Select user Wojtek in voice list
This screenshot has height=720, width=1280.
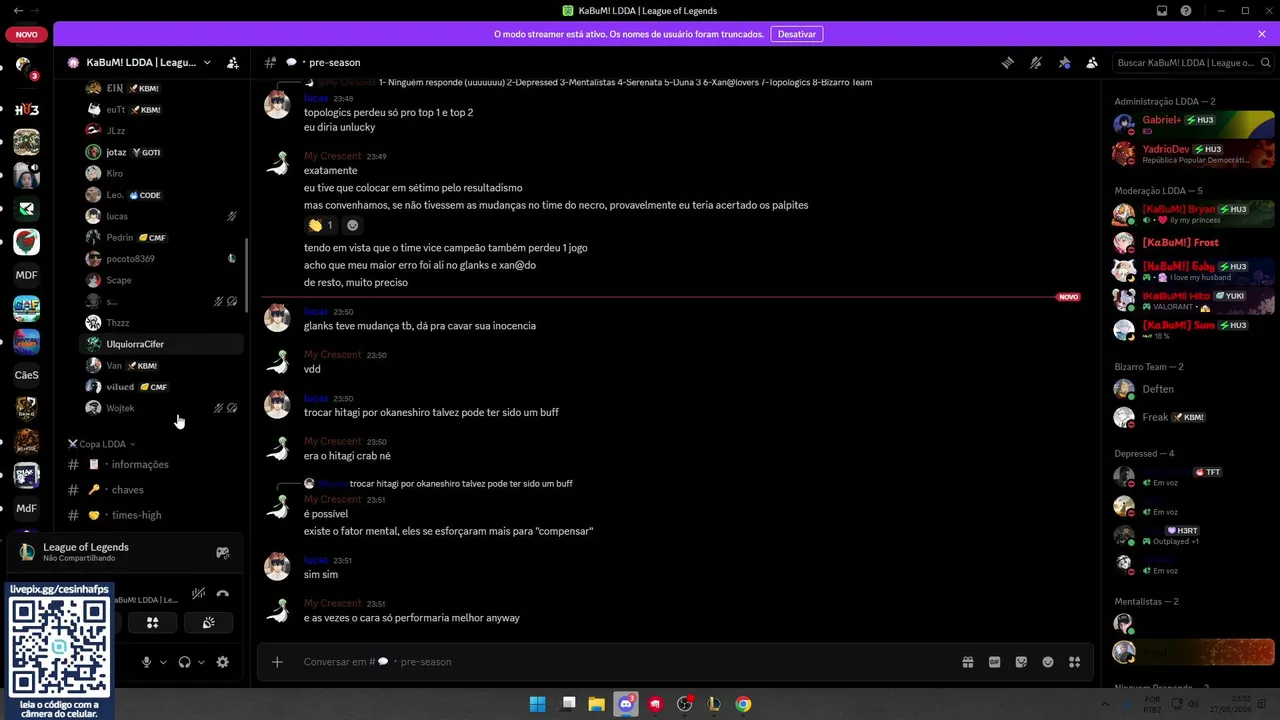[161, 408]
